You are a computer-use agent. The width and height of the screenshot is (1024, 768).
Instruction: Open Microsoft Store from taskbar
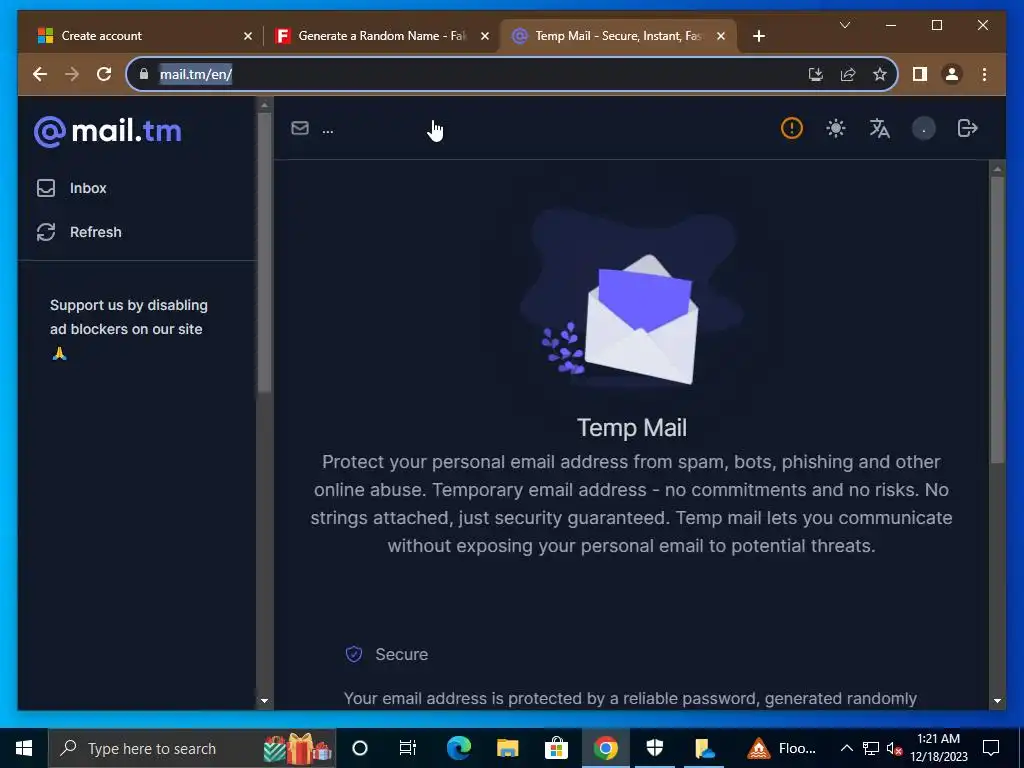(x=556, y=748)
